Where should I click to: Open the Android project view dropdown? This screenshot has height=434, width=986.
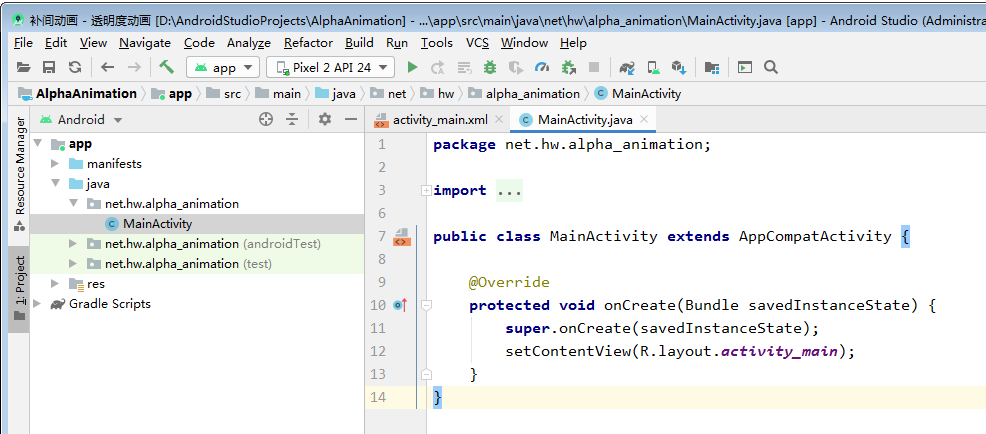[81, 120]
